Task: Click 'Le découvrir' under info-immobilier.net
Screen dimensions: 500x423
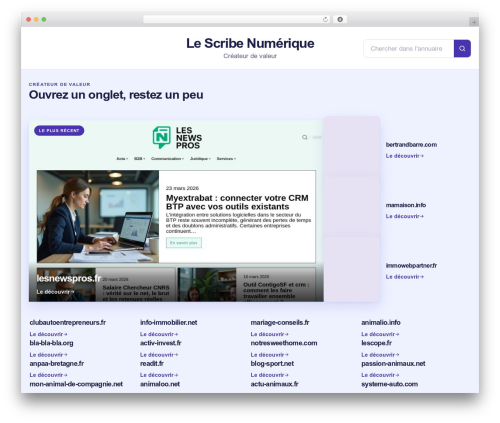Action: [x=159, y=334]
